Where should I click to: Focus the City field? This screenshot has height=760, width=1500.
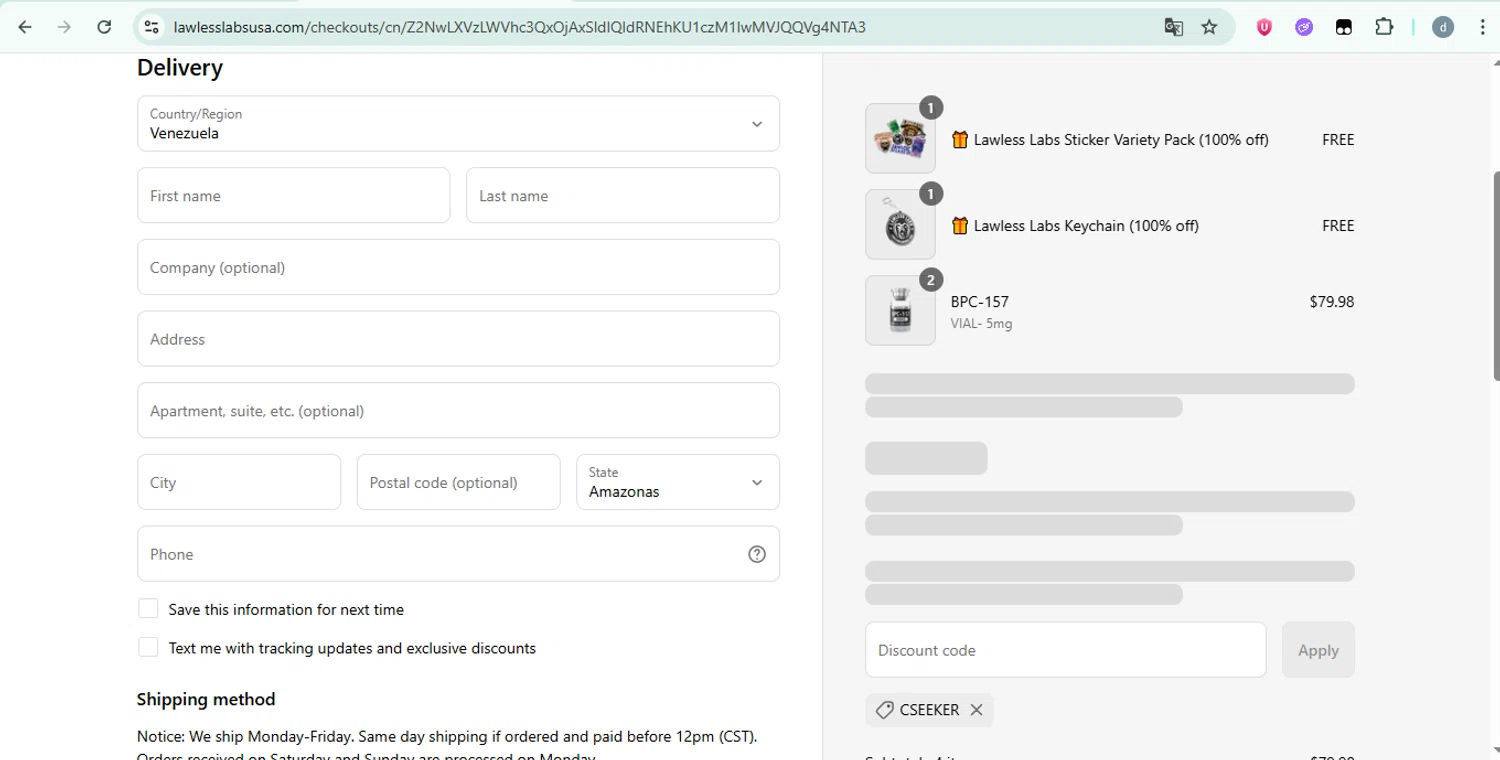tap(239, 482)
